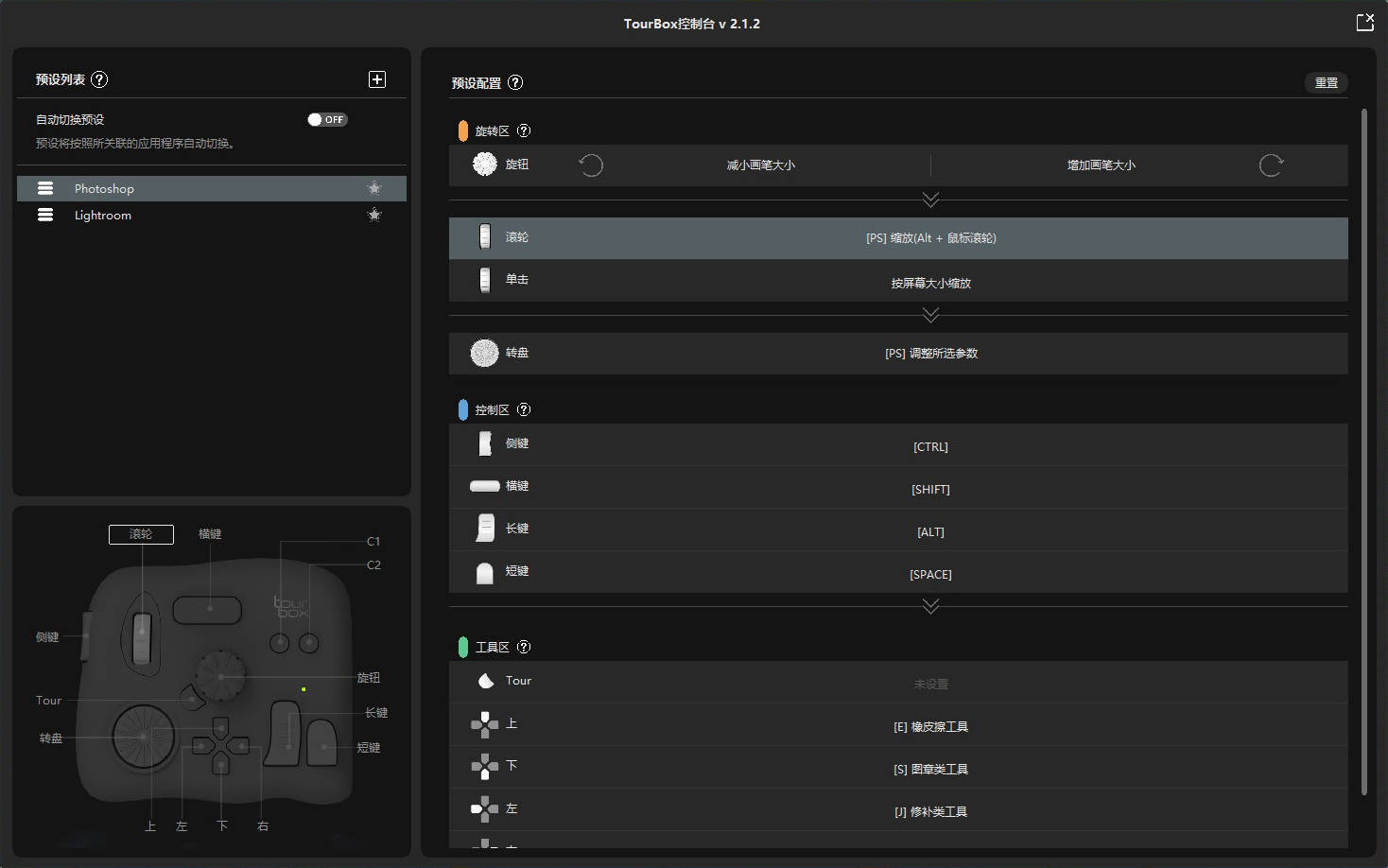Click the clockwise rotate icon in 旋钮 row
The height and width of the screenshot is (868, 1388).
1271,165
